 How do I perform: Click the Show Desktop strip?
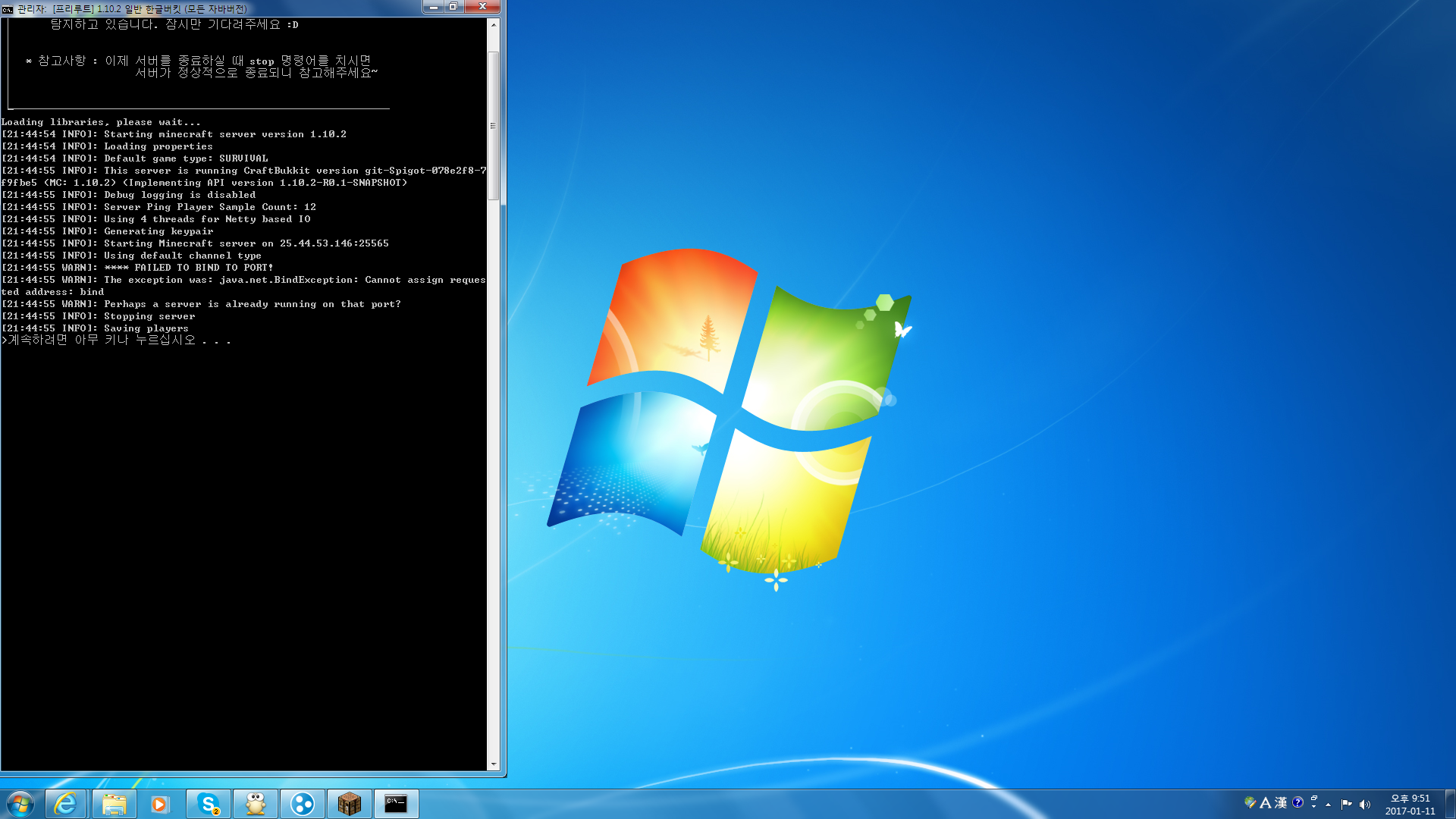[1450, 804]
